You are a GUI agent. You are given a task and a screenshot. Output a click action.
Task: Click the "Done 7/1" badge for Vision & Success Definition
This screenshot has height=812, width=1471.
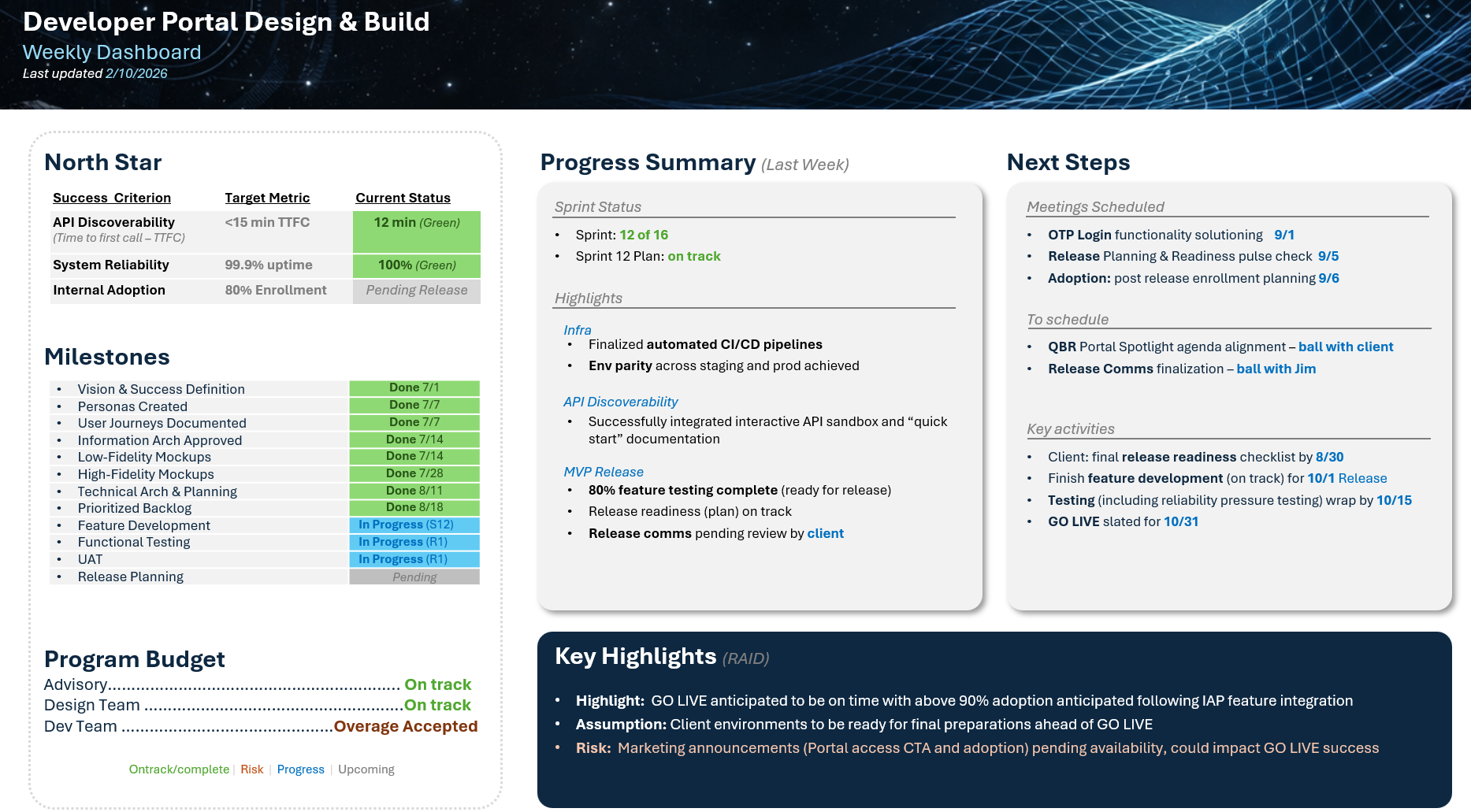tap(414, 387)
